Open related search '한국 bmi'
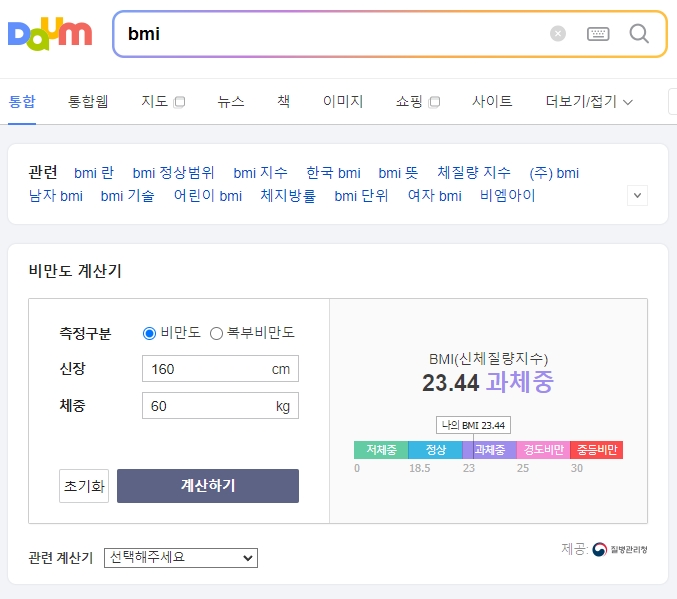677x599 pixels. (333, 173)
